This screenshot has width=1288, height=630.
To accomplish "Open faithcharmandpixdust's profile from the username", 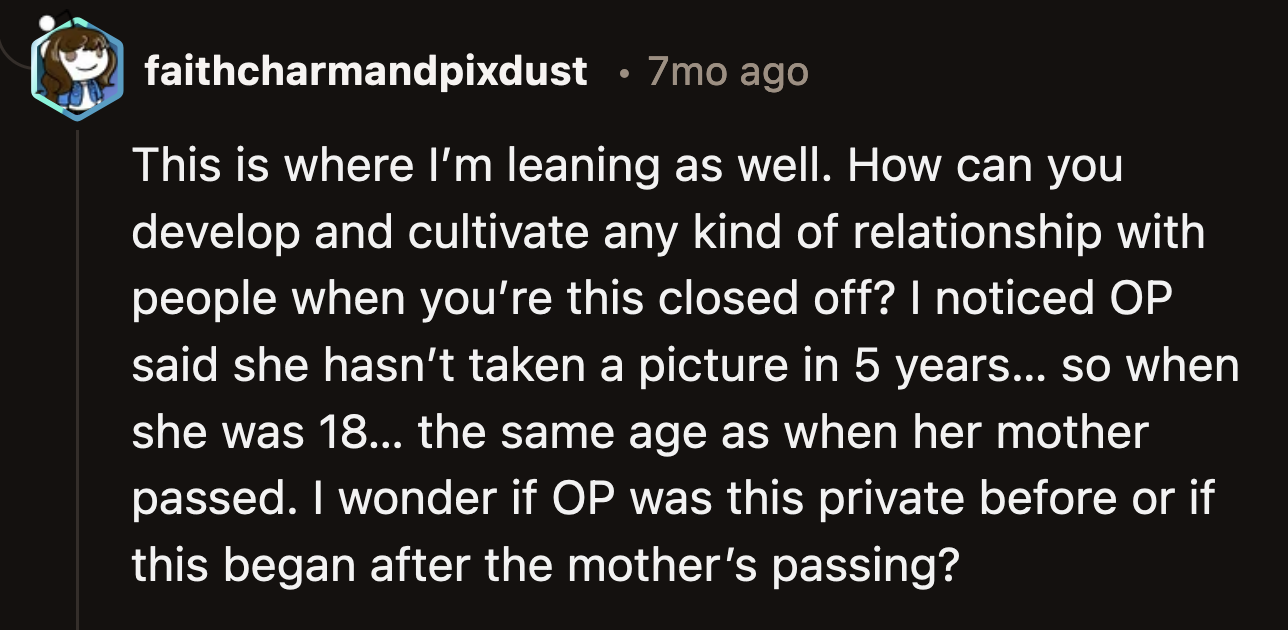I will pyautogui.click(x=365, y=70).
